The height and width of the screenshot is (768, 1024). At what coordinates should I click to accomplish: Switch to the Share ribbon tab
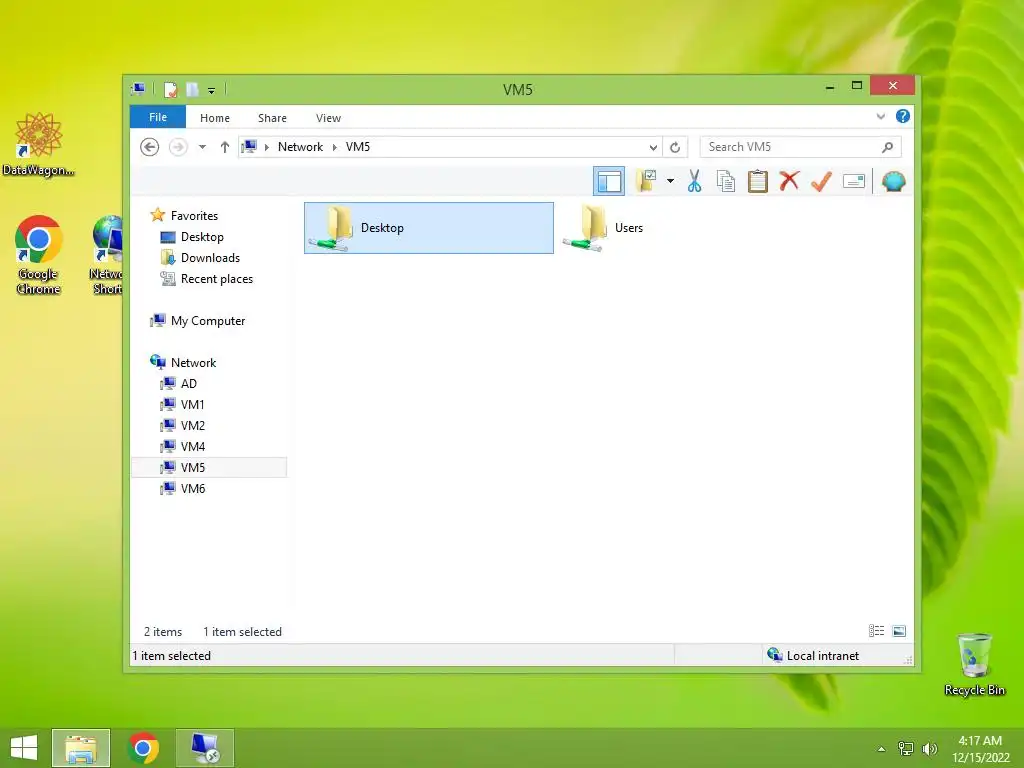(272, 118)
